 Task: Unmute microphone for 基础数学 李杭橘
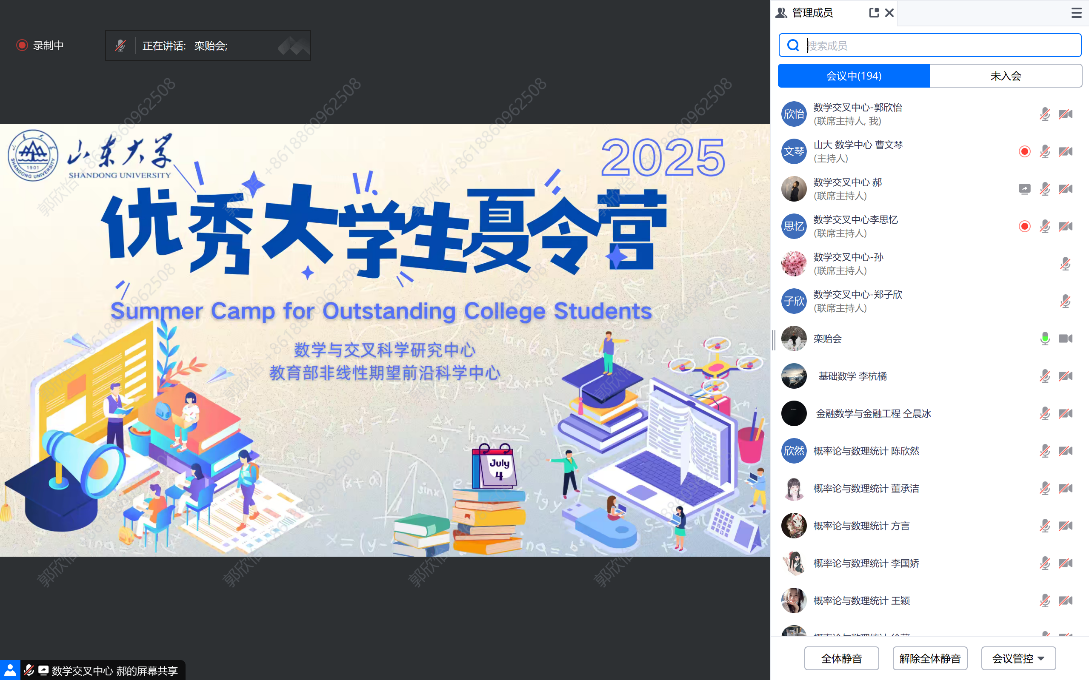(x=1045, y=376)
